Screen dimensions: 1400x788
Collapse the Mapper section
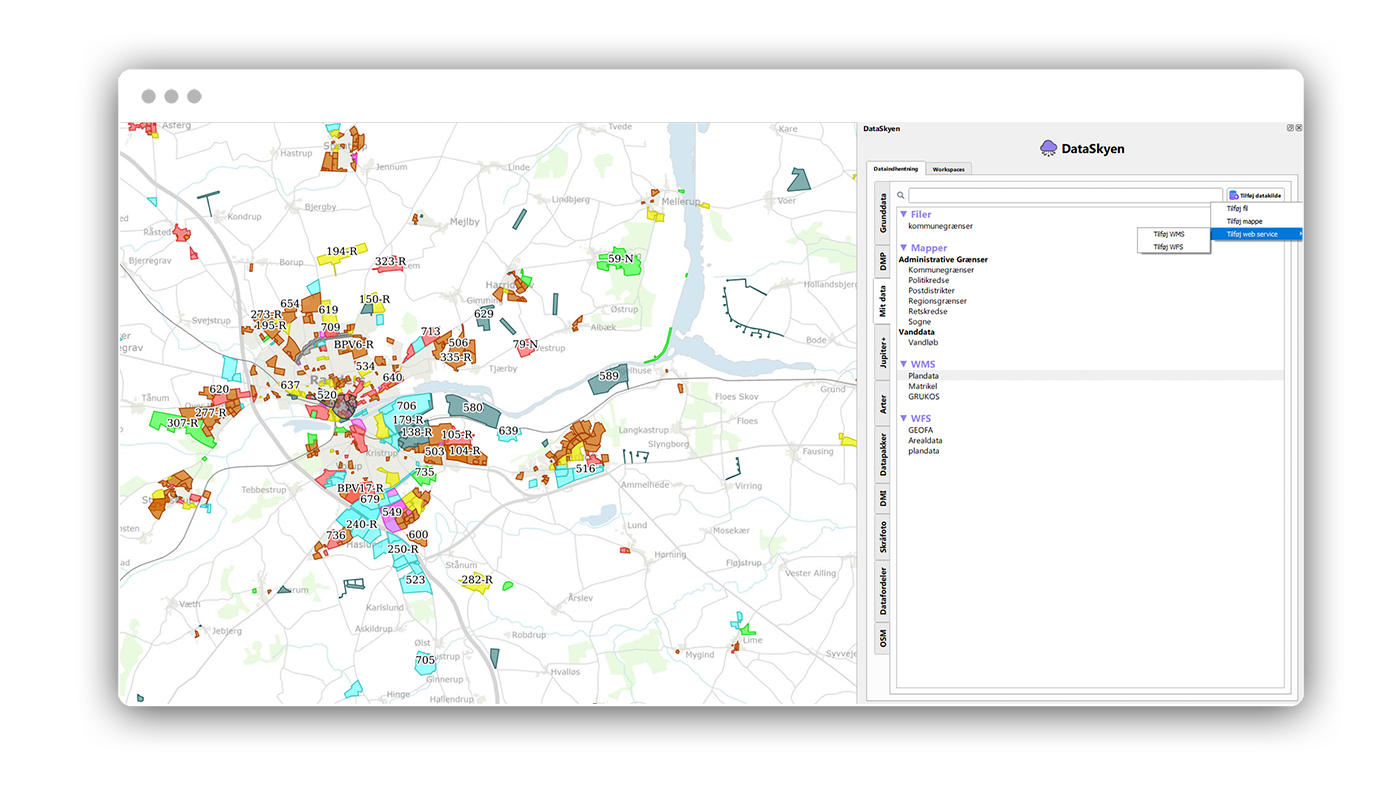[x=903, y=248]
